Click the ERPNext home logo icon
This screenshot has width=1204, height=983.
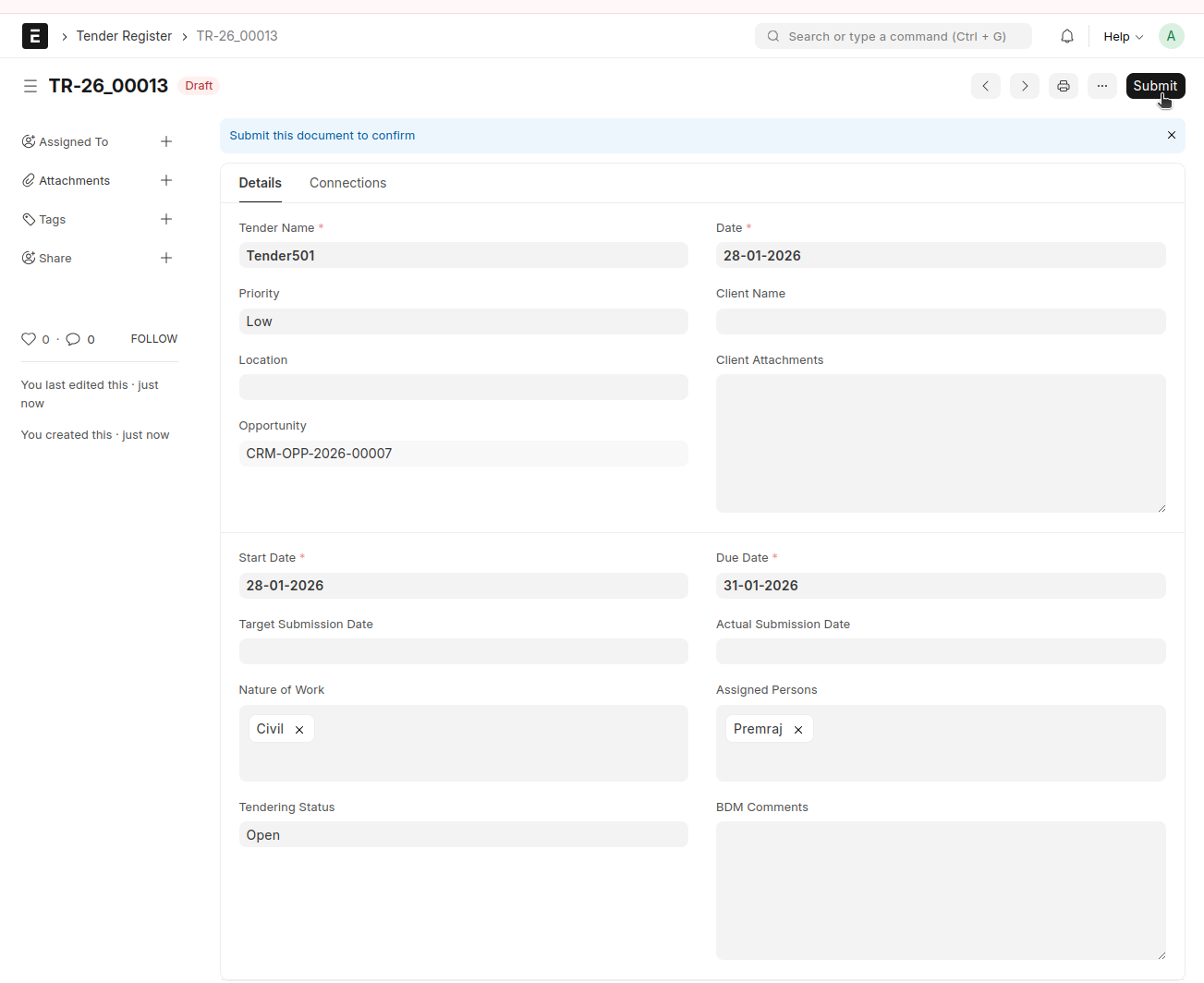(x=35, y=36)
